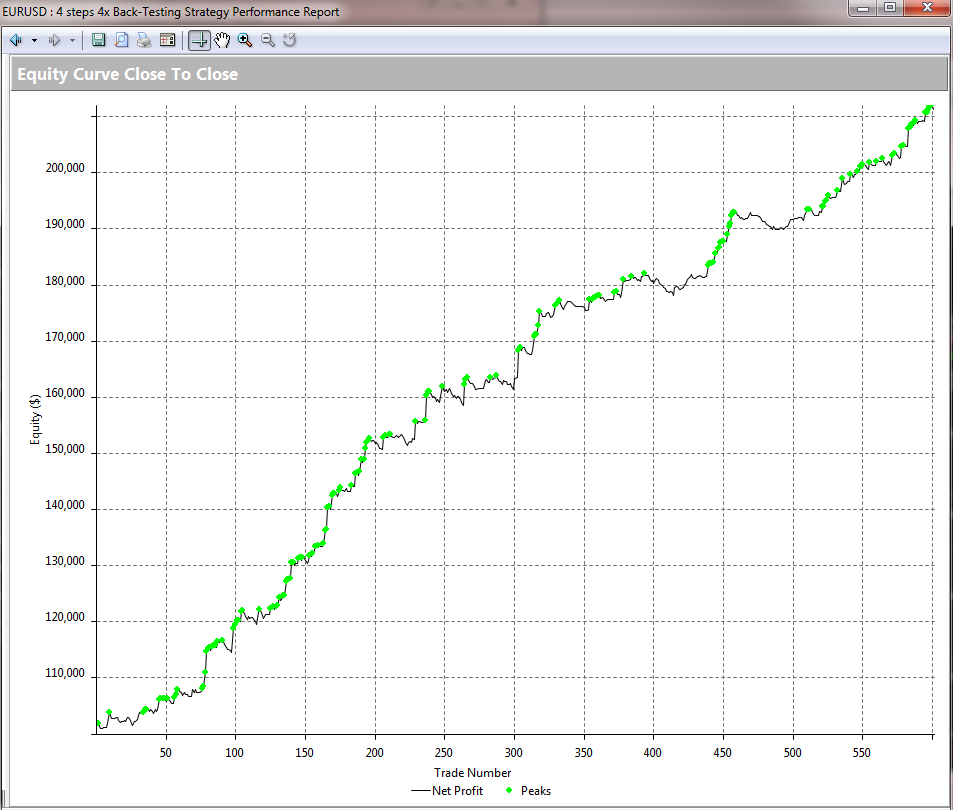The height and width of the screenshot is (810, 953).
Task: Click the green Peaks legend marker
Action: click(509, 791)
